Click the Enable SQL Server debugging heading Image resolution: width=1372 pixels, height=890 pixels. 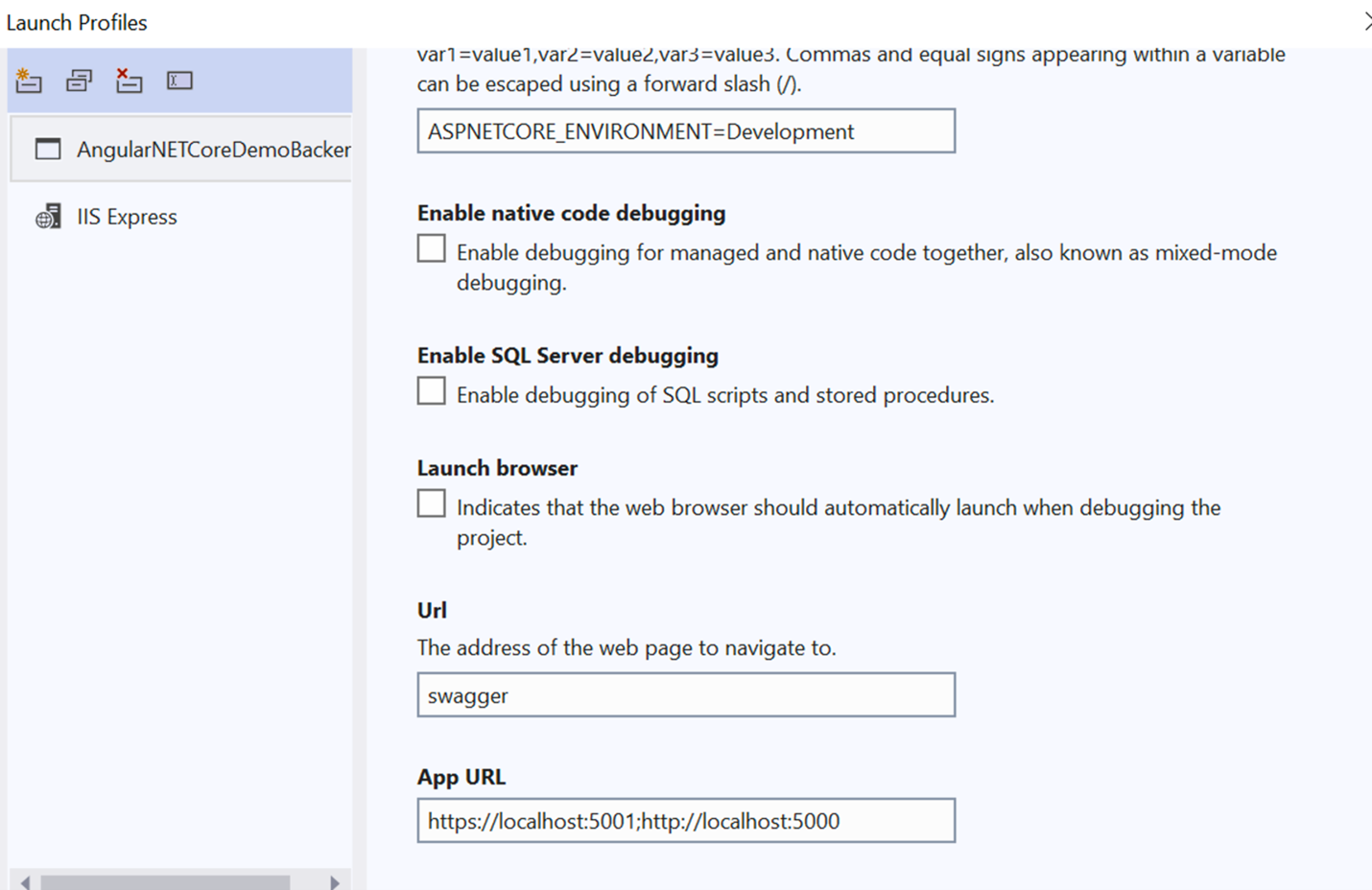(568, 355)
